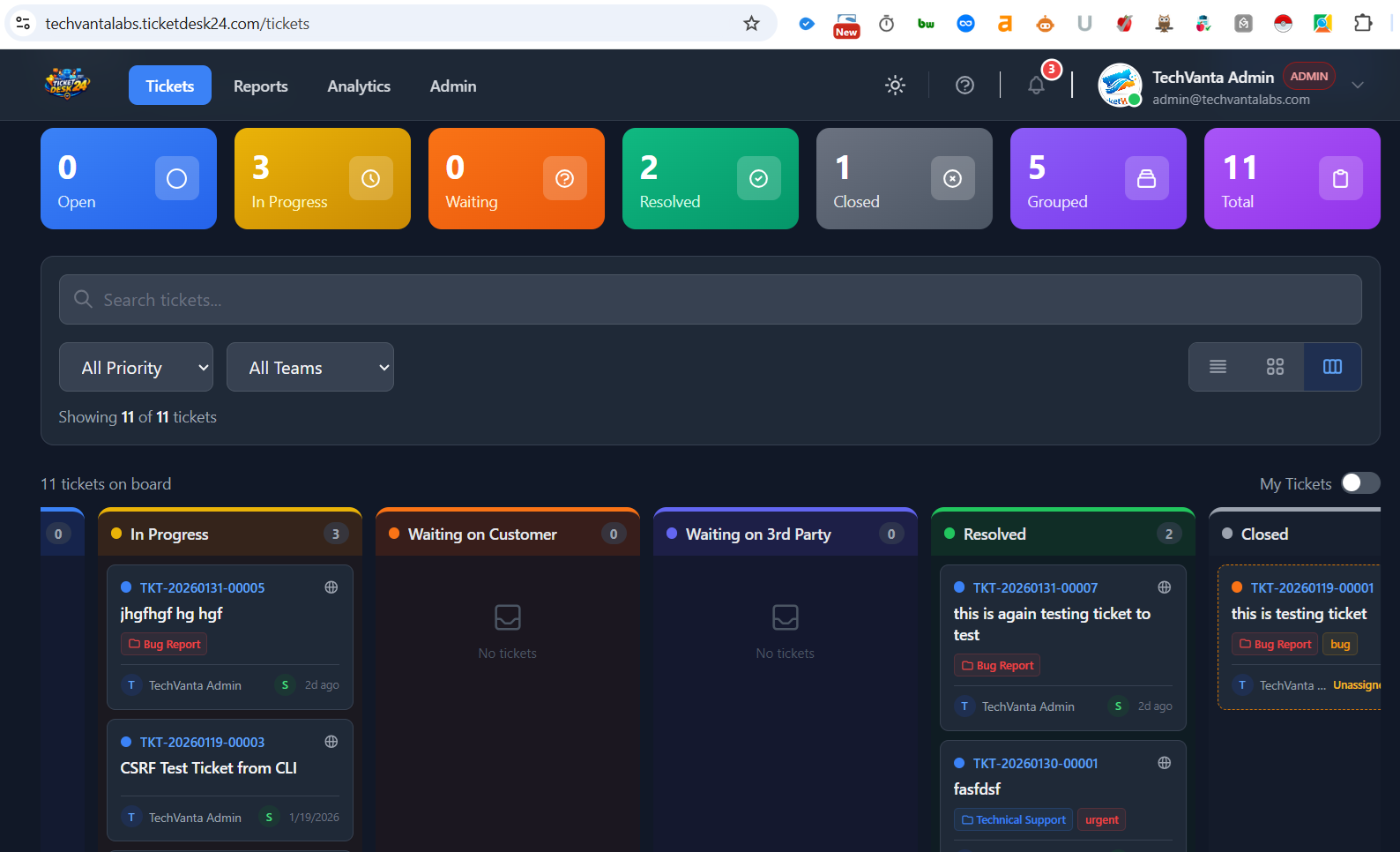This screenshot has height=852, width=1400.
Task: Click 'CSRF Test Ticket from CLI' title
Action: [209, 768]
